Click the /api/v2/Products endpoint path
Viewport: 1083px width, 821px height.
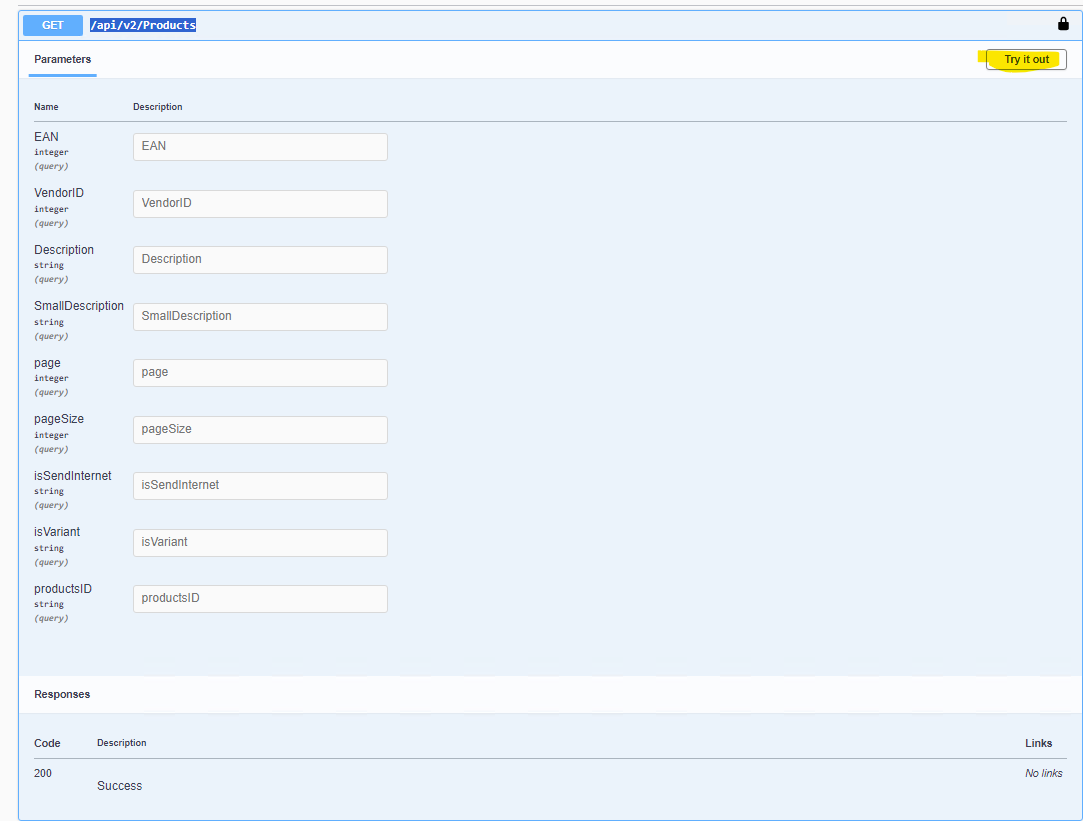pos(143,25)
